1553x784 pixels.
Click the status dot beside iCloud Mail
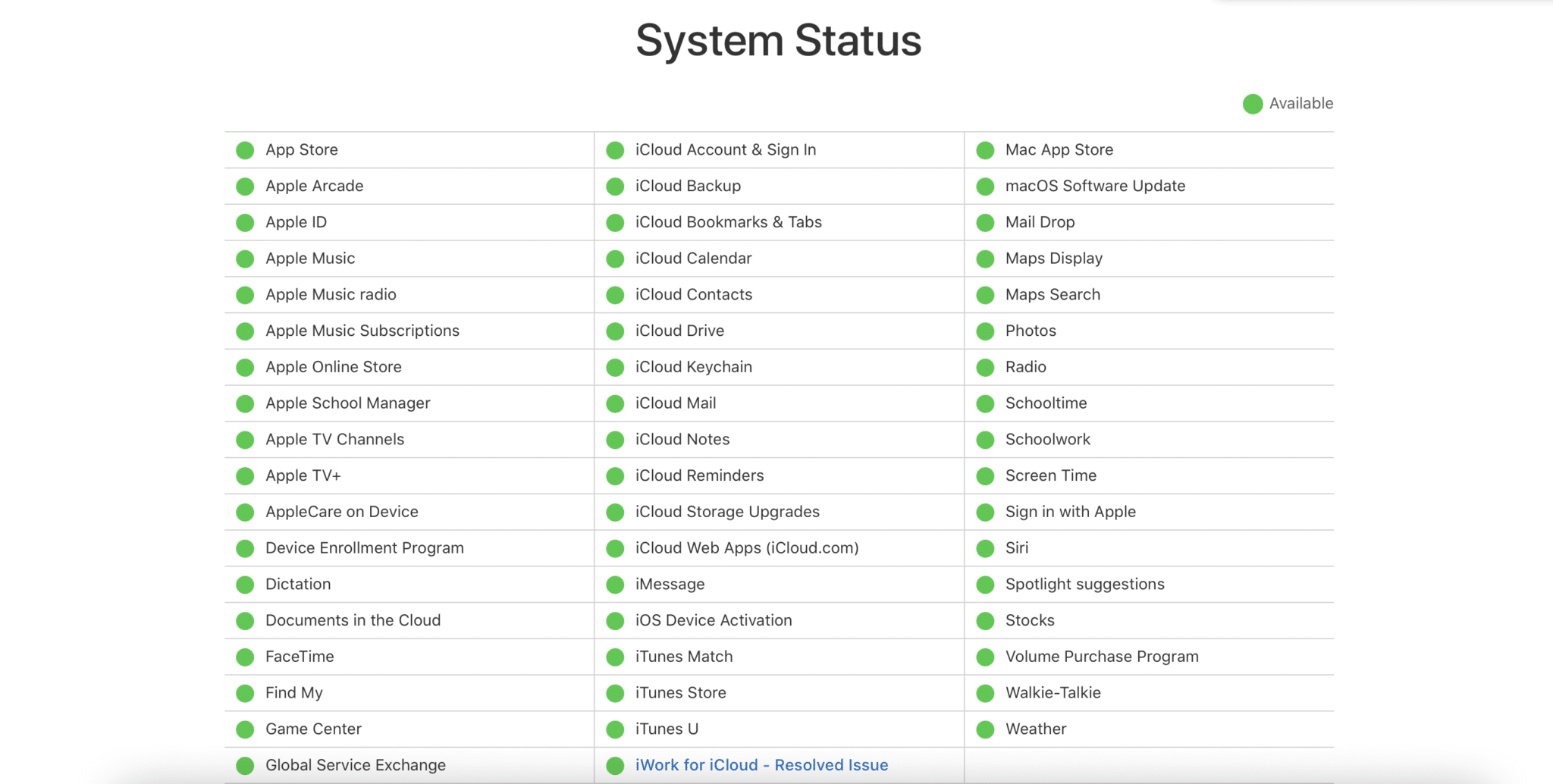(x=614, y=403)
